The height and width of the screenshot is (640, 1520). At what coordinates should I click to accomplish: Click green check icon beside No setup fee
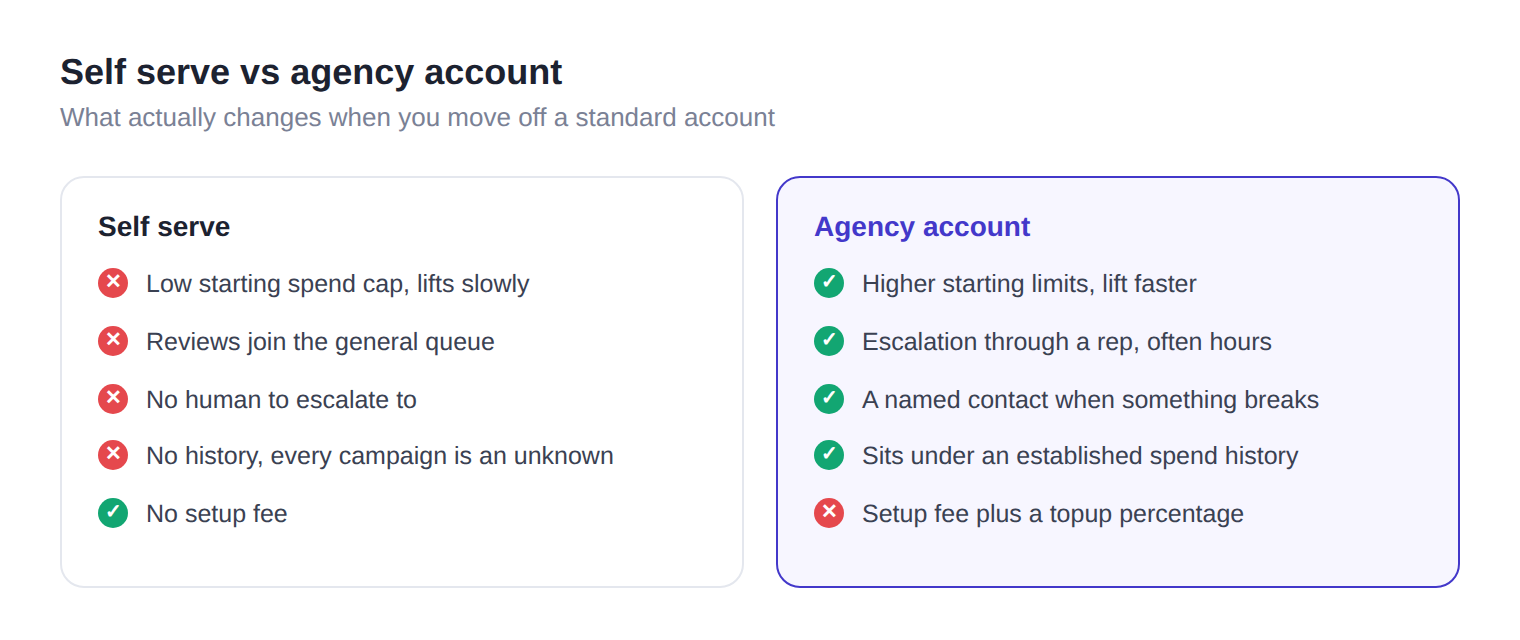113,513
